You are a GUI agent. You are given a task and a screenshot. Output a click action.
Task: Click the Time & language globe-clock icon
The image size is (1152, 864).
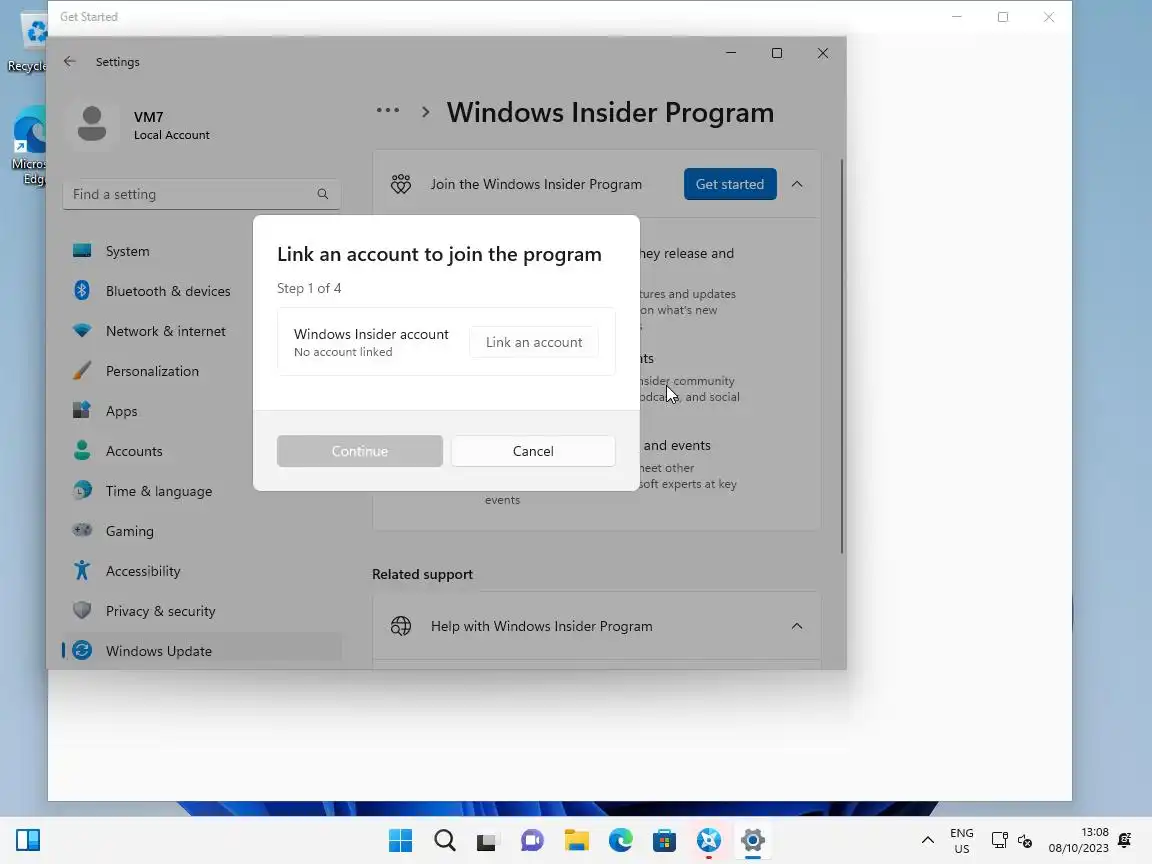[x=82, y=490]
